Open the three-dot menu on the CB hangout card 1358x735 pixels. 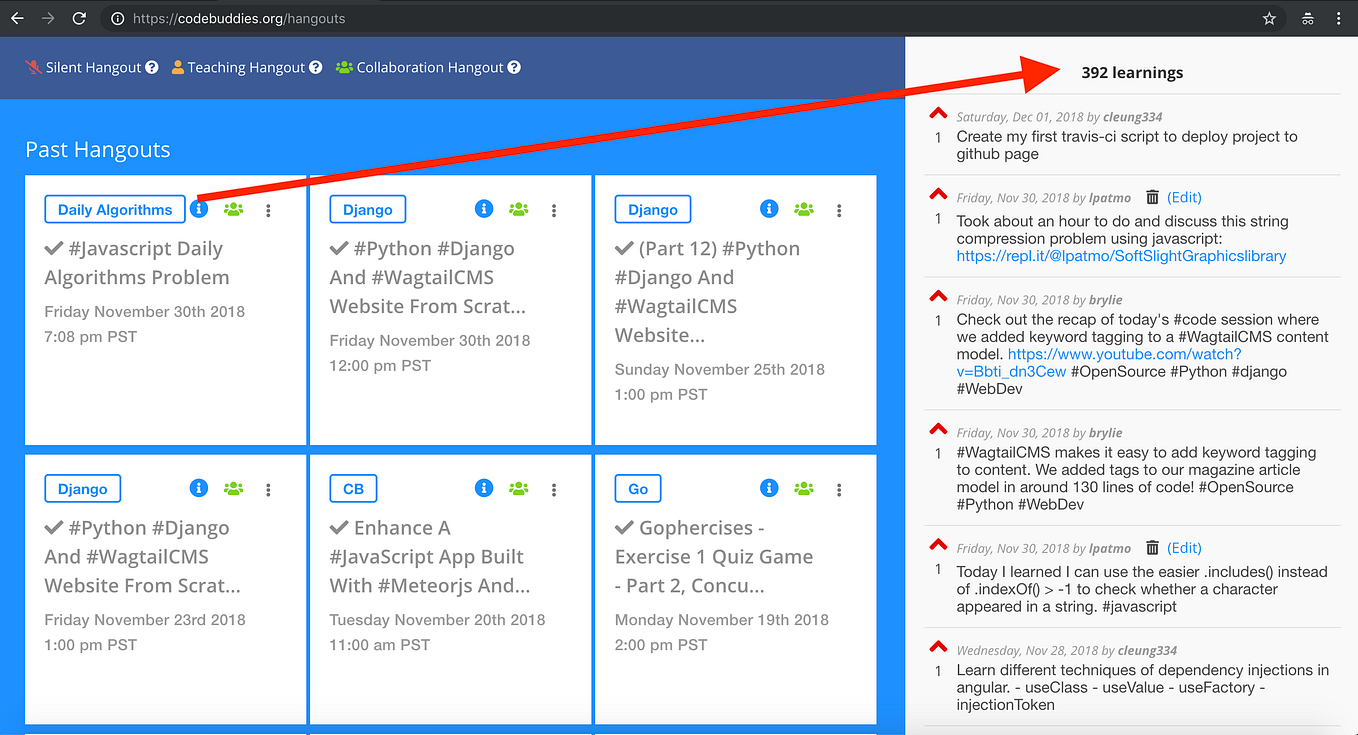coord(553,488)
